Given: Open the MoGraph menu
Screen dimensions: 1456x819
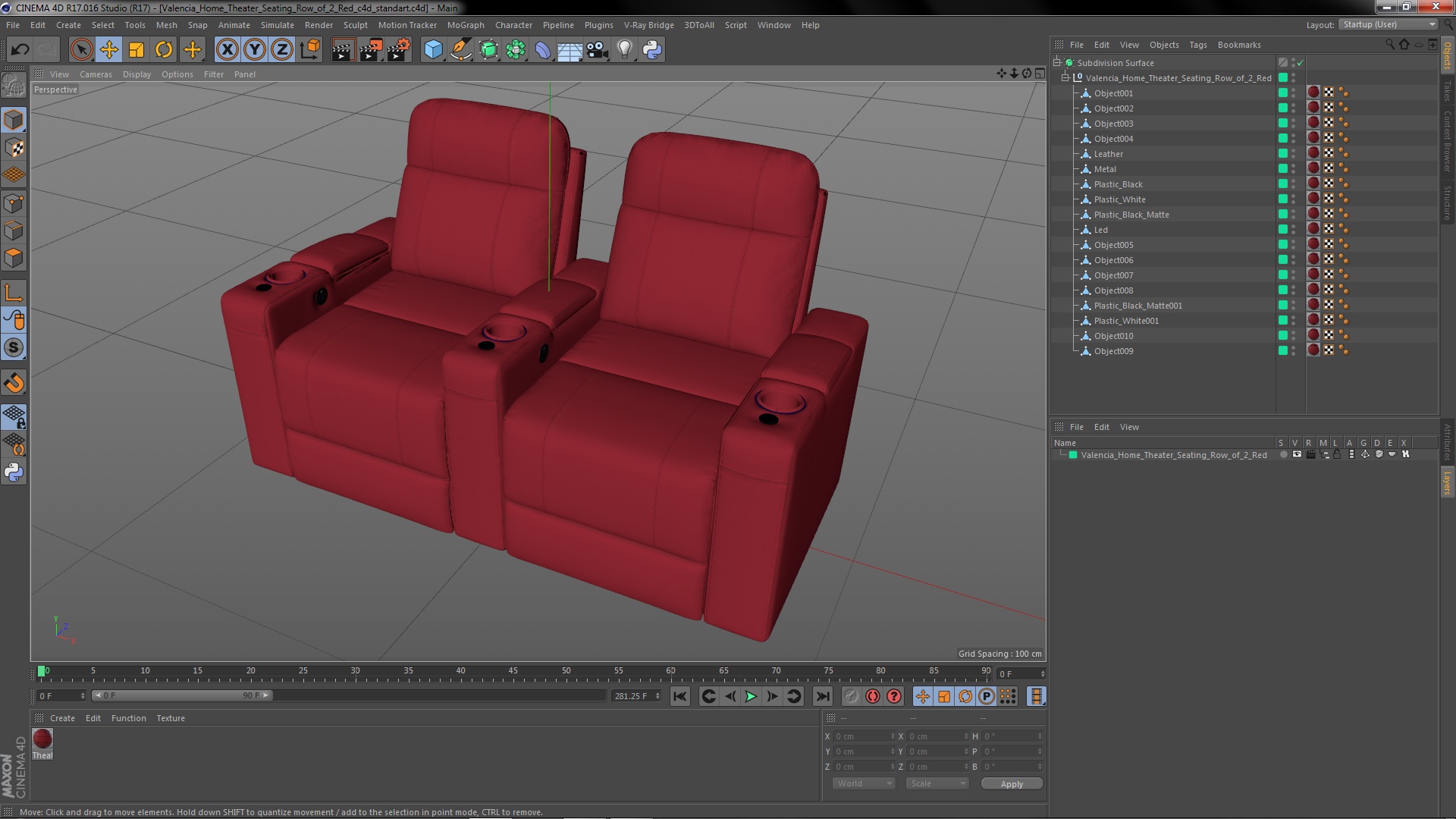Looking at the screenshot, I should (x=465, y=25).
